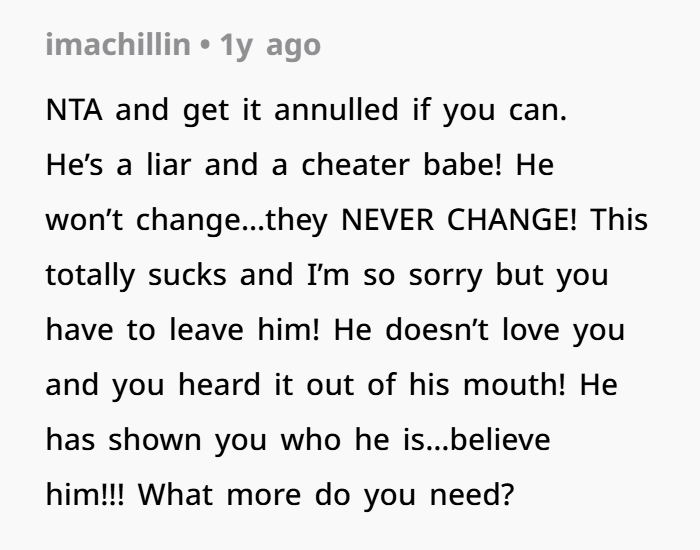Open the imachillin user profile
The width and height of the screenshot is (700, 550).
117,46
